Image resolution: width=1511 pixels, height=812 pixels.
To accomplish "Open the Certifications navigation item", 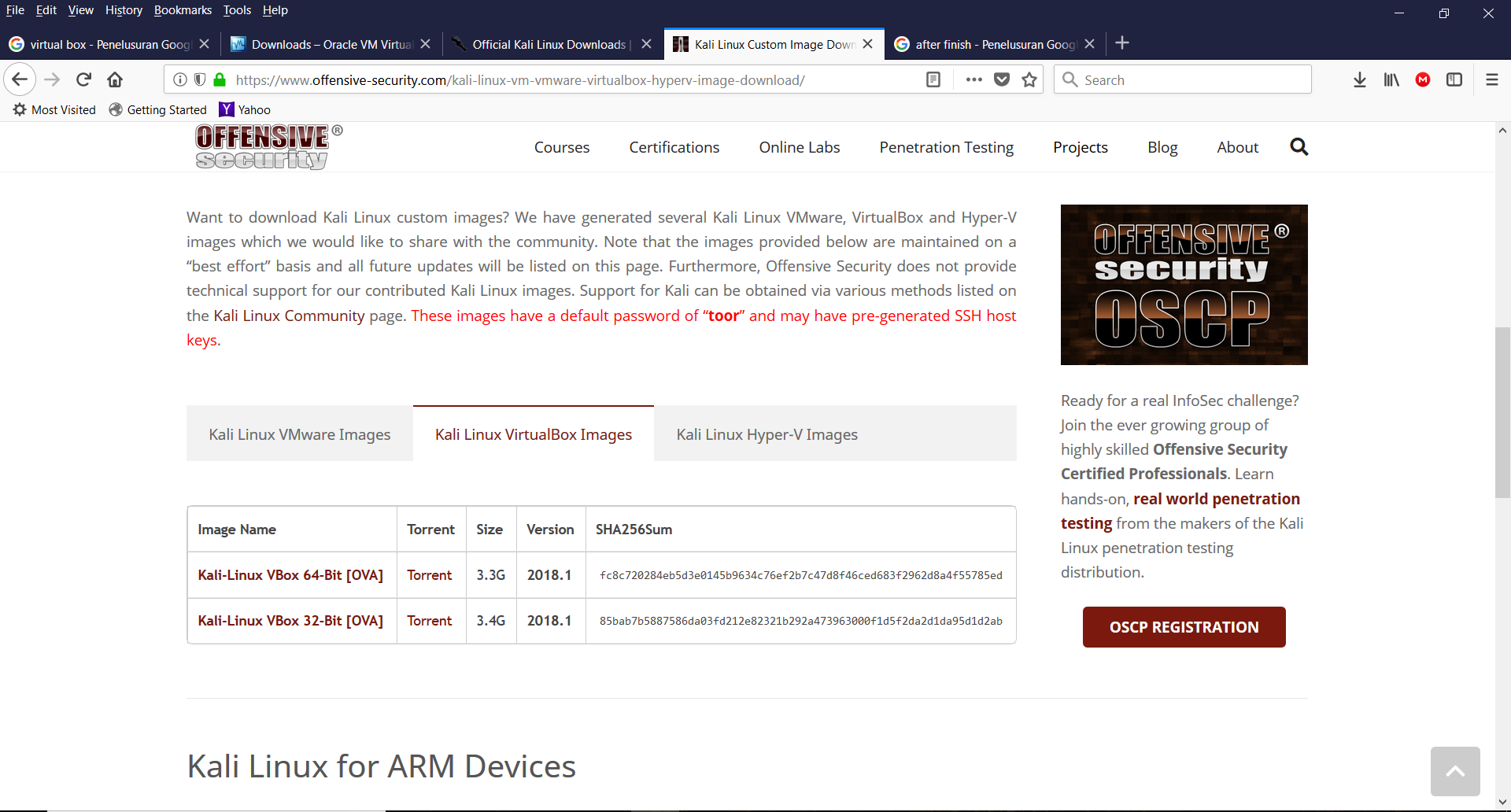I will [x=674, y=147].
